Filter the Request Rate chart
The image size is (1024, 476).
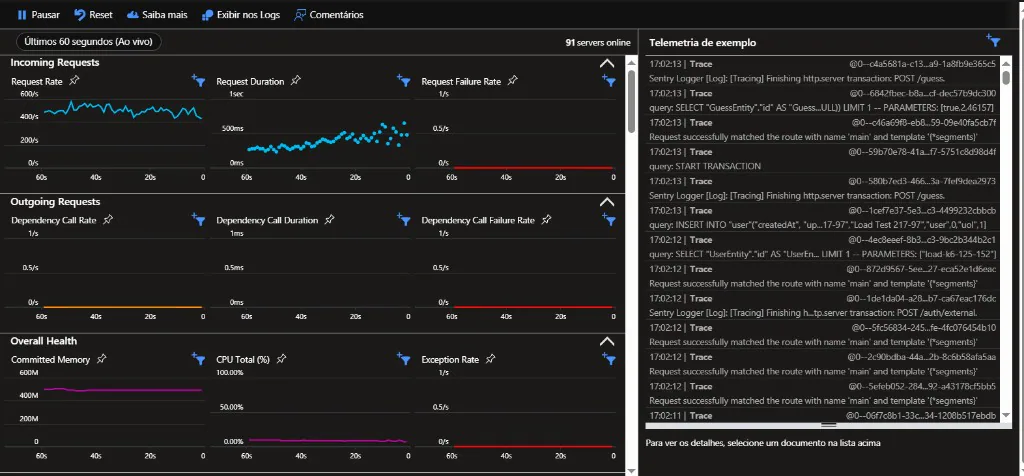(199, 80)
